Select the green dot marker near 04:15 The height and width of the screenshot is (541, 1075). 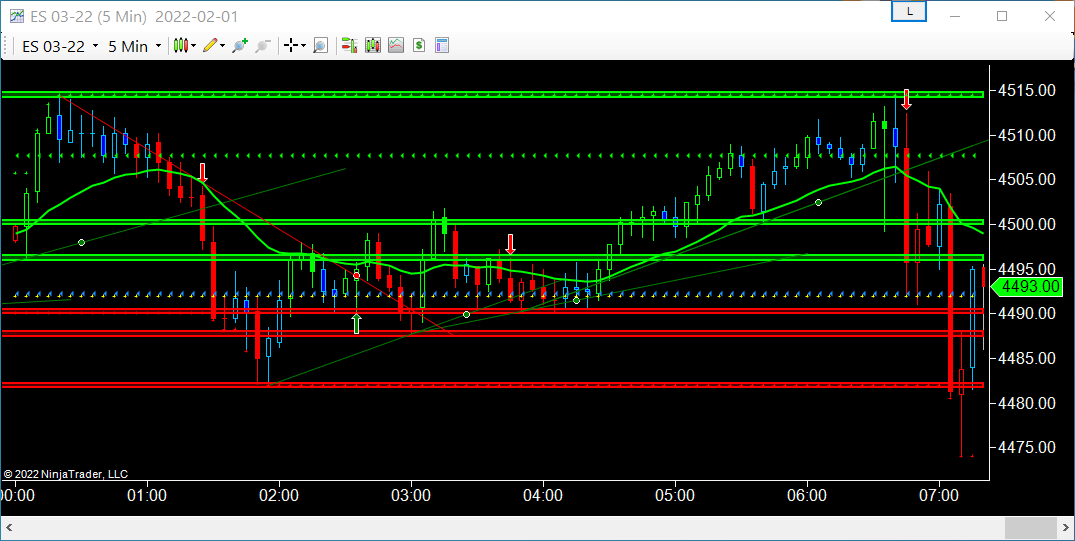click(x=577, y=300)
